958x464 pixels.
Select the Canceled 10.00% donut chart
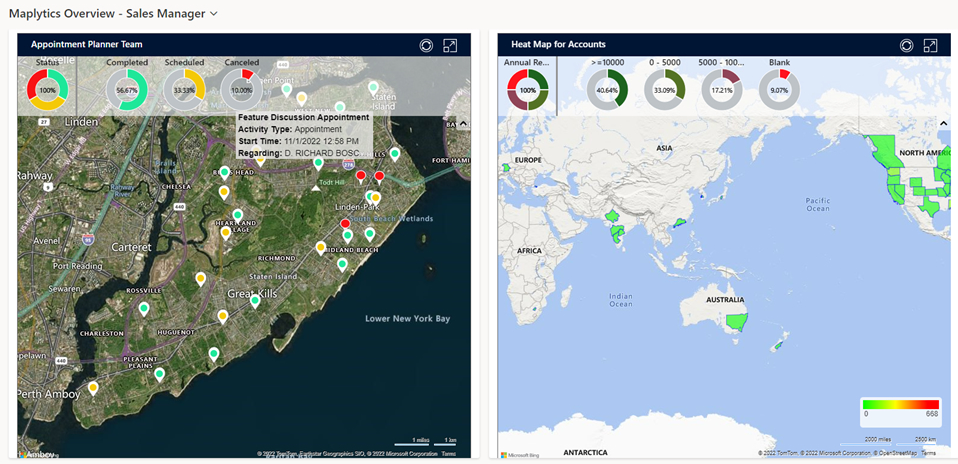241,89
